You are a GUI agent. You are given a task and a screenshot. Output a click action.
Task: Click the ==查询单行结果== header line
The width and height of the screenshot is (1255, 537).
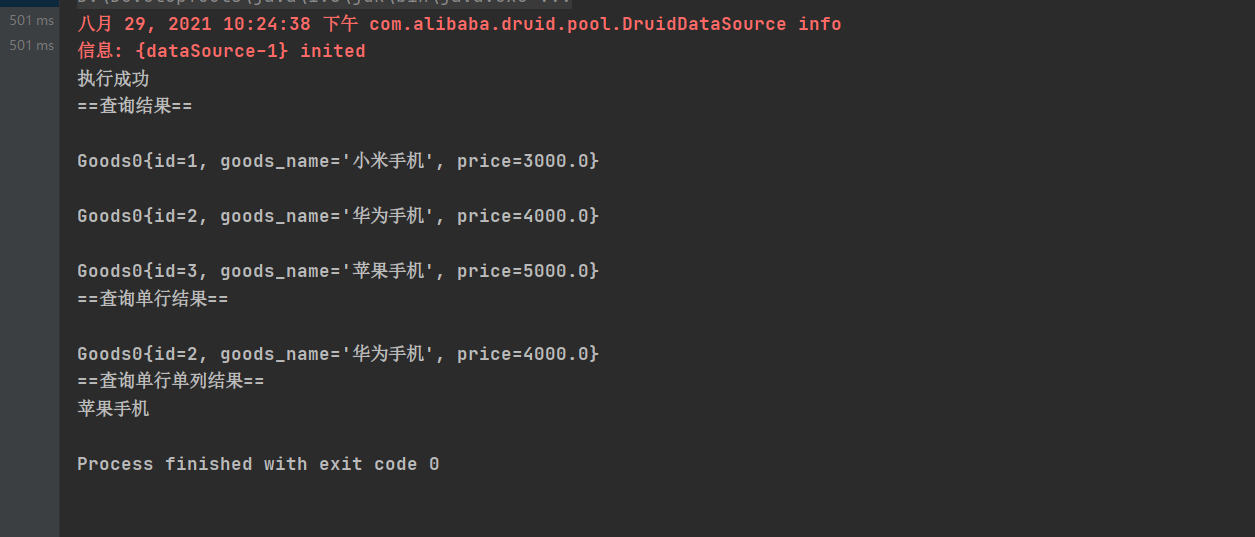pyautogui.click(x=153, y=299)
